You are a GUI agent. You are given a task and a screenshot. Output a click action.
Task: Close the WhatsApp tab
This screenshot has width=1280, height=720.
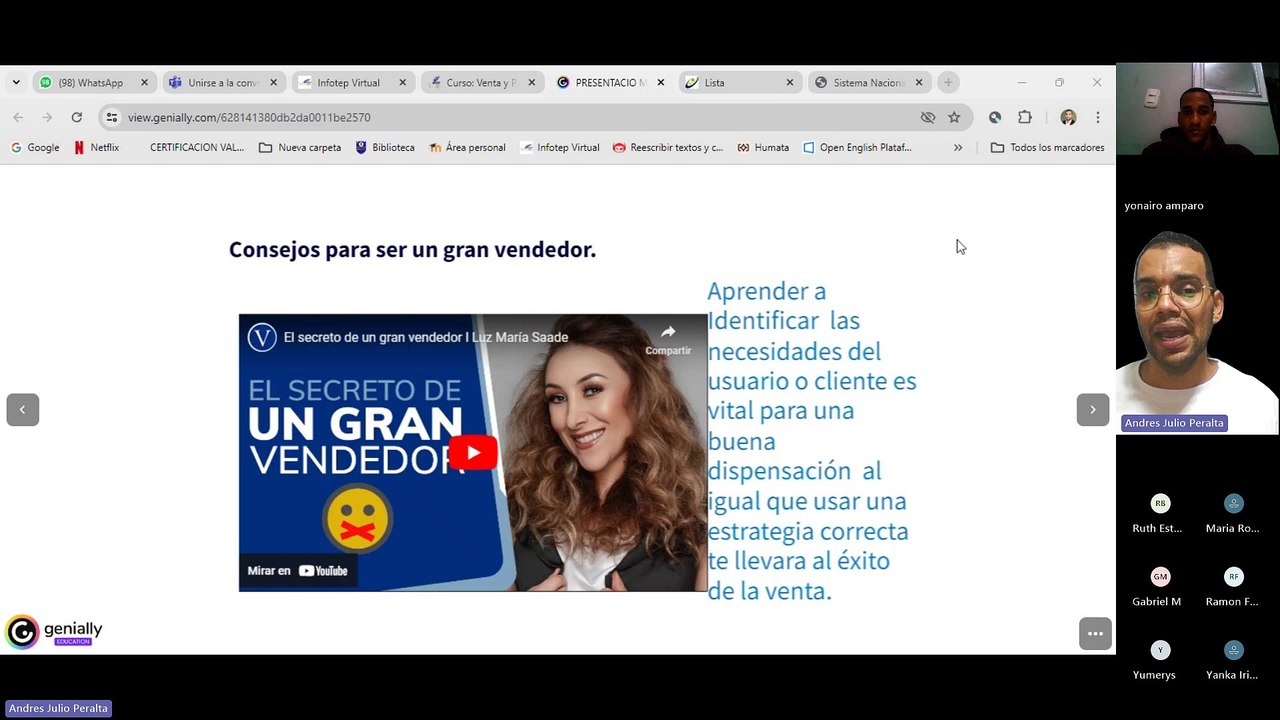[144, 83]
